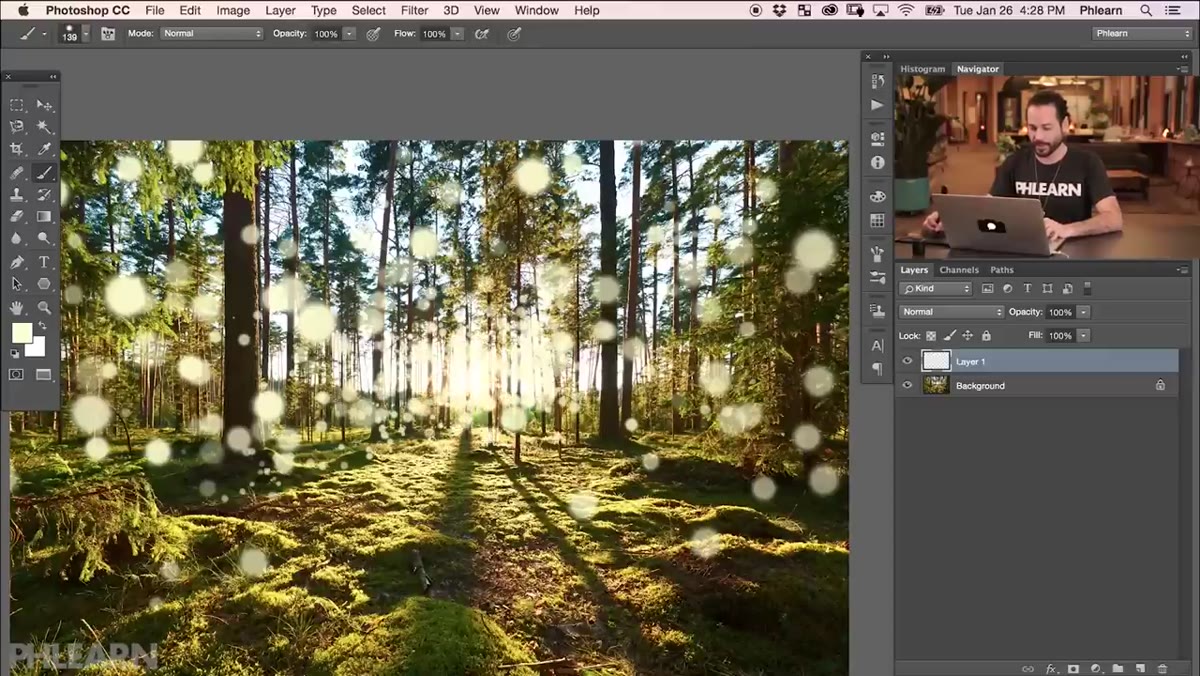
Task: Toggle Lock all for the layer
Action: tap(986, 336)
